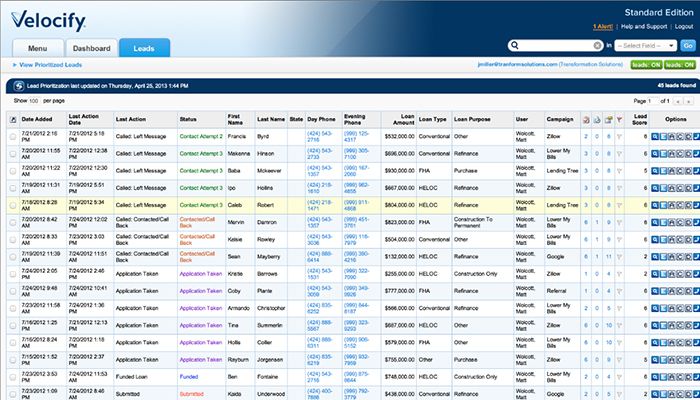Click the funnel icon column header
Screen dimensions: 700x400
619,120
